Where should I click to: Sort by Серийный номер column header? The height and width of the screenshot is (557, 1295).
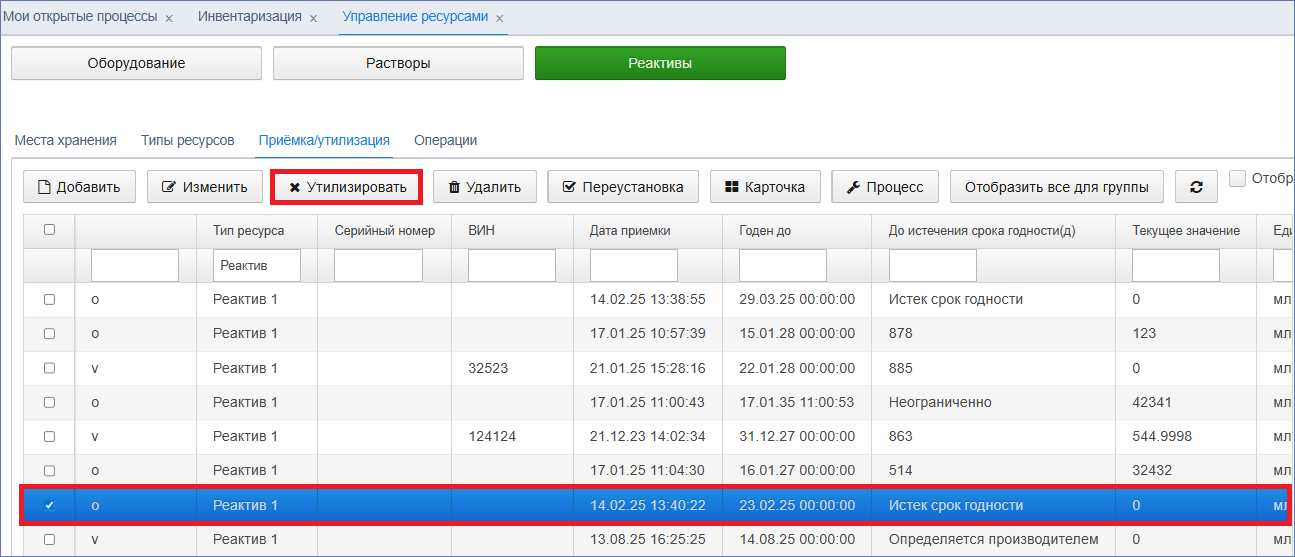pyautogui.click(x=385, y=231)
